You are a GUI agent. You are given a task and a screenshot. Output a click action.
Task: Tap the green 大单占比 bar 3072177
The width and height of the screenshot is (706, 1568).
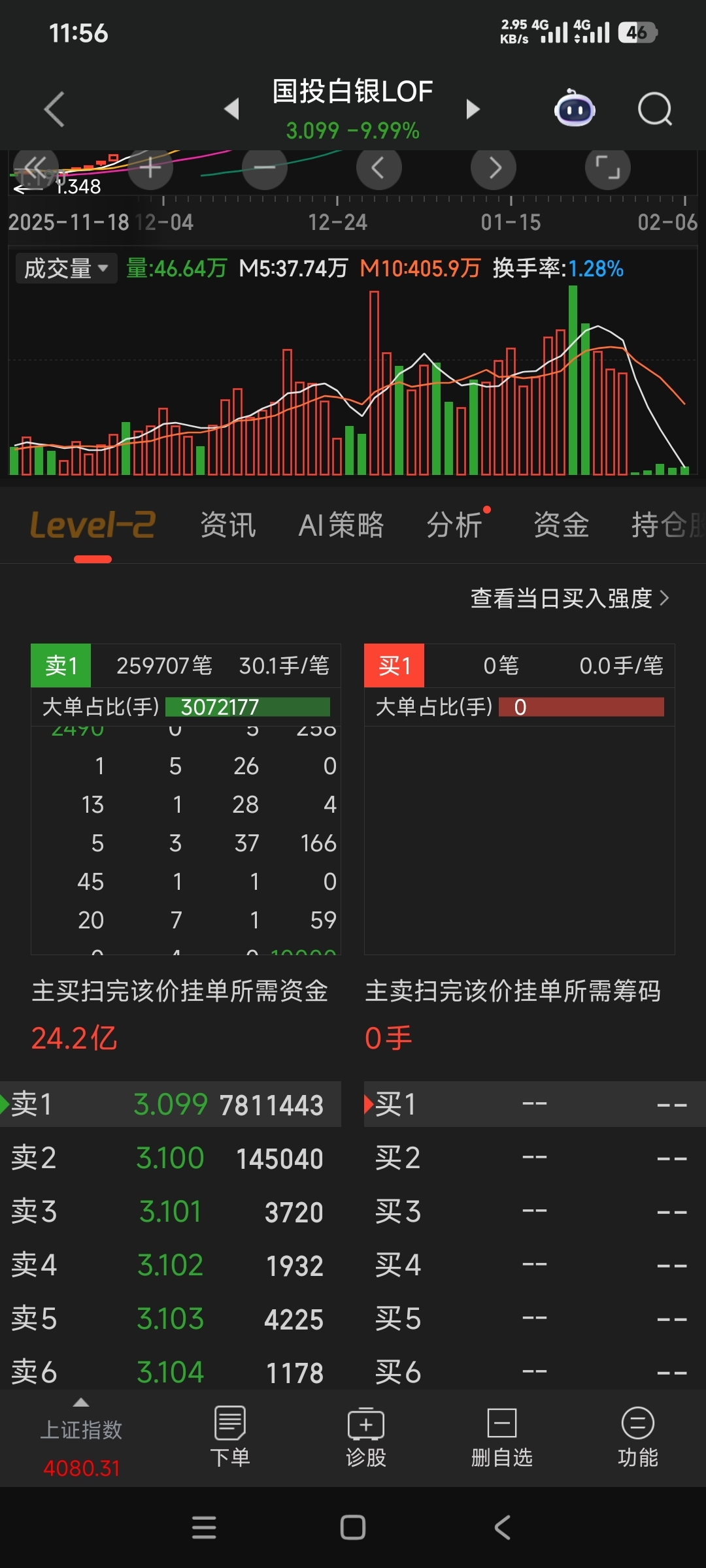(x=248, y=707)
